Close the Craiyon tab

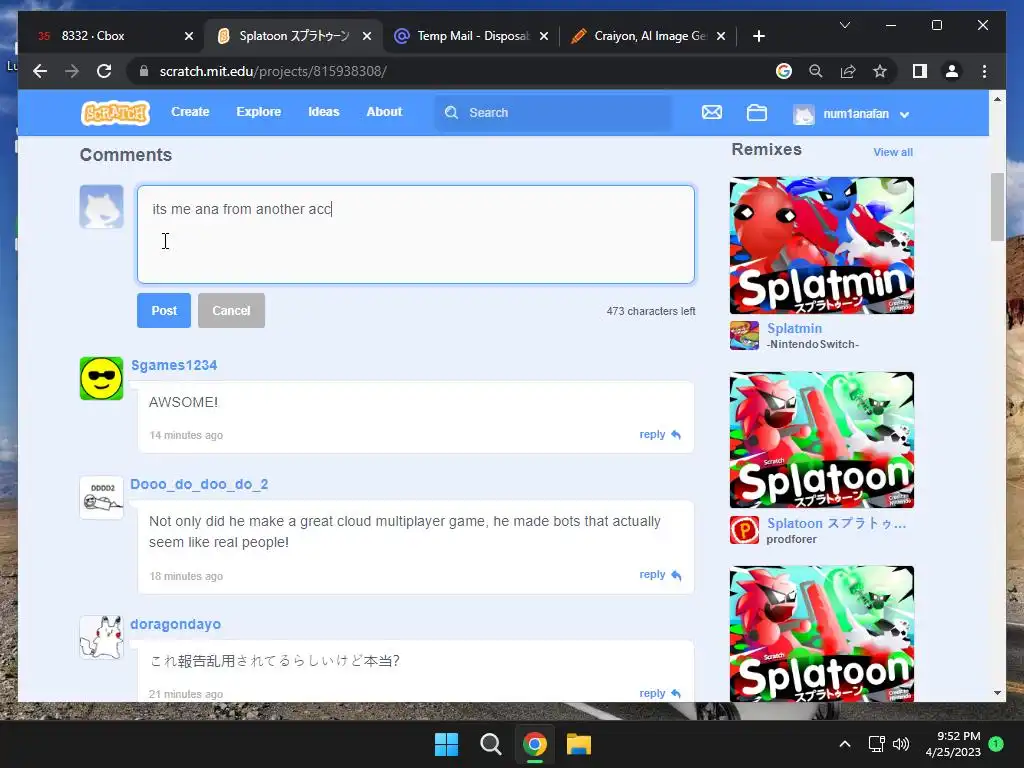click(x=721, y=36)
